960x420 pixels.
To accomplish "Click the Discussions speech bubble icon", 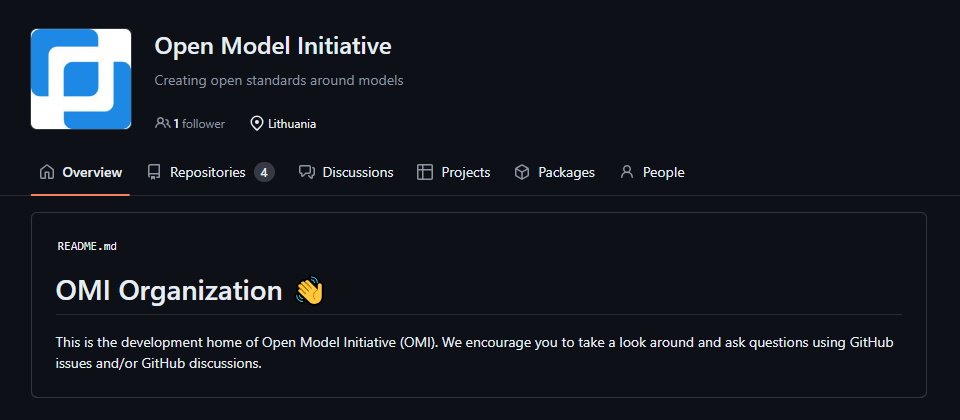I will click(307, 172).
